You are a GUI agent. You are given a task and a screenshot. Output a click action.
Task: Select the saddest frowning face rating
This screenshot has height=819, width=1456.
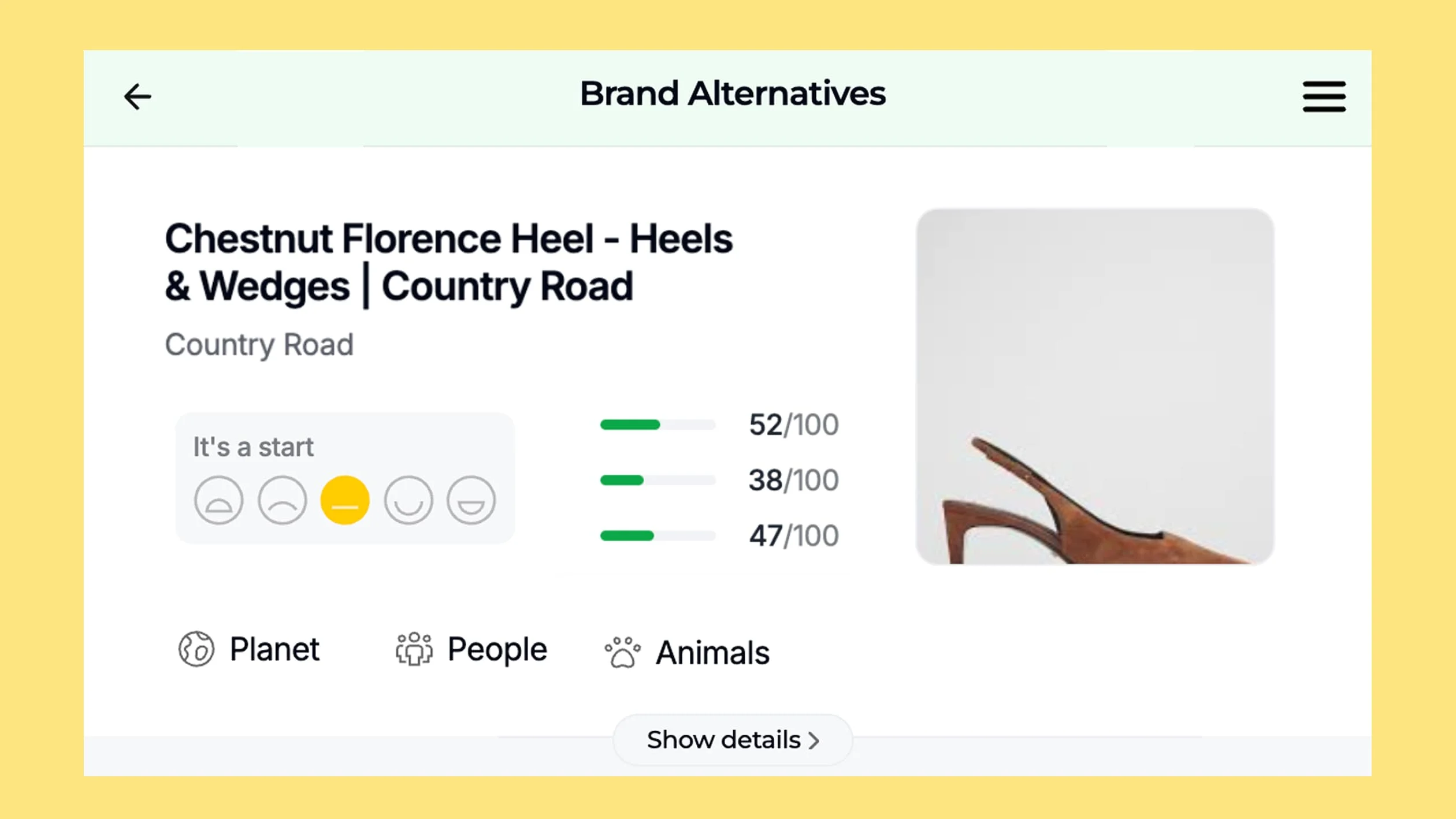coord(218,500)
